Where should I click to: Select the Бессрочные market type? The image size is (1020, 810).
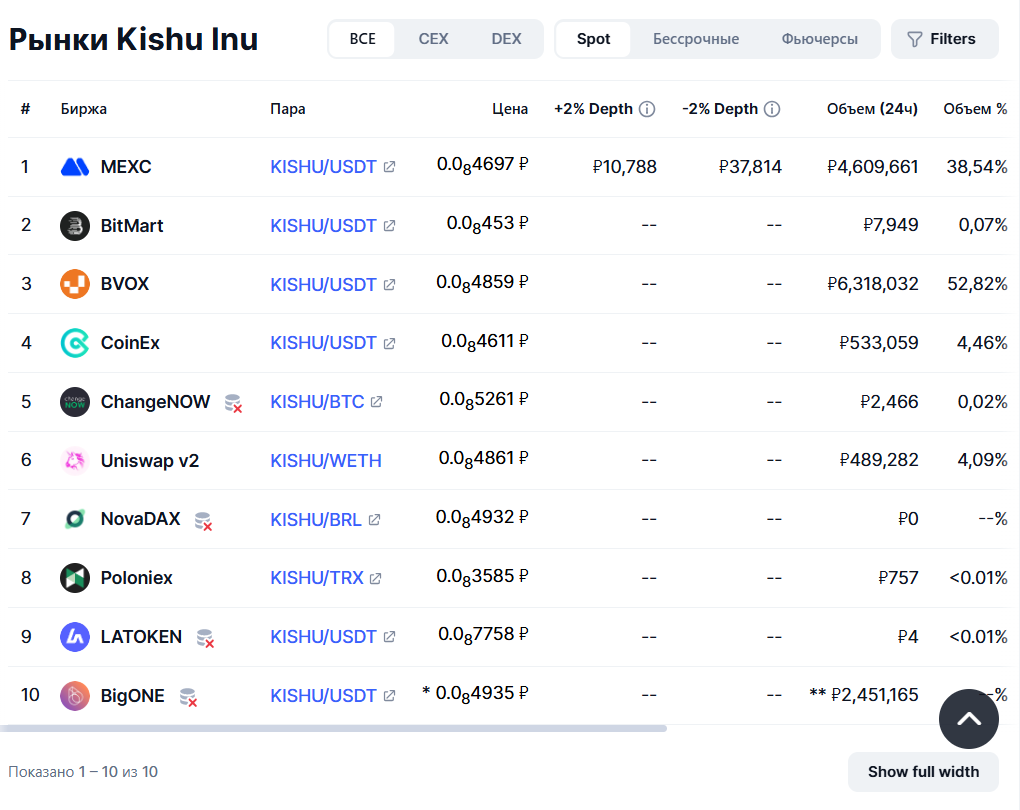pos(696,39)
